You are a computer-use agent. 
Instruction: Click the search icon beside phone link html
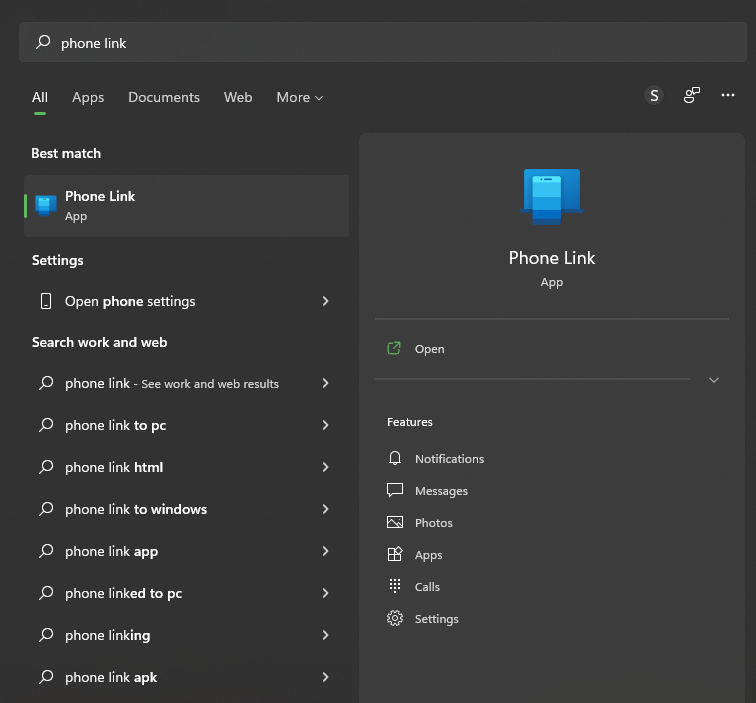click(46, 467)
